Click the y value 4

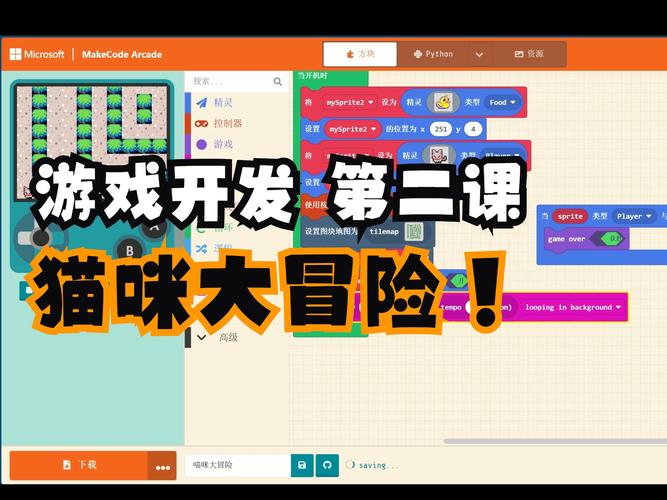click(x=473, y=129)
